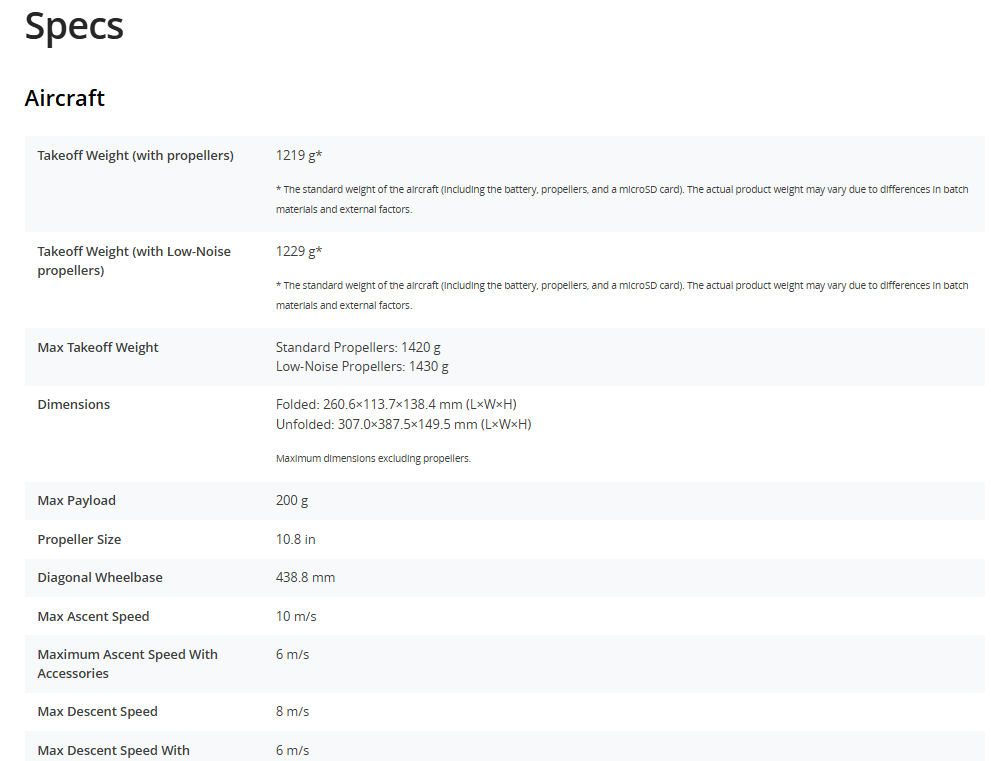This screenshot has height=761, width=991.
Task: Click the Aircraft section heading
Action: pyautogui.click(x=64, y=98)
